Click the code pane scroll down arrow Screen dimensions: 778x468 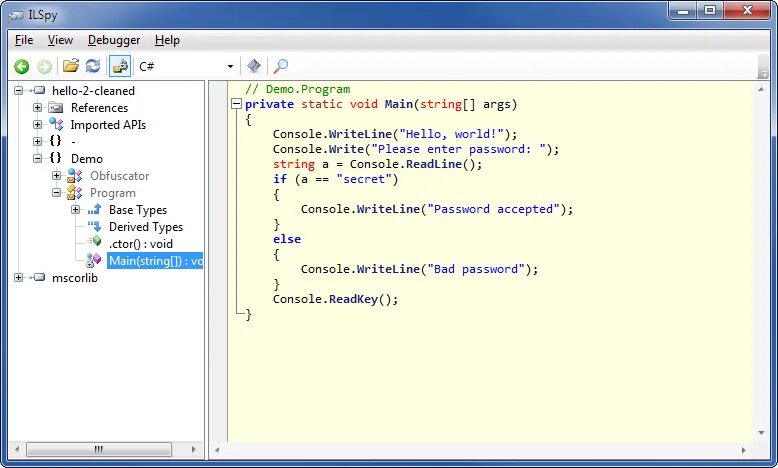click(x=761, y=433)
